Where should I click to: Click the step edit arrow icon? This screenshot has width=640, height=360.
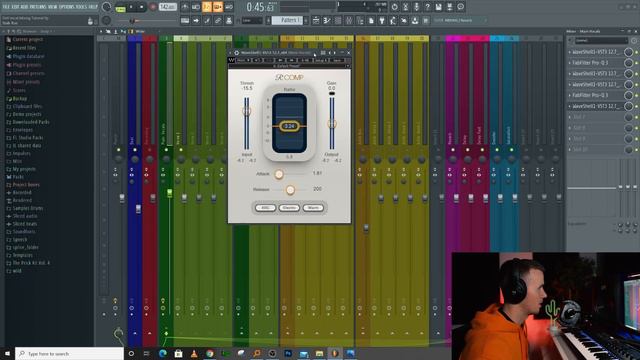coord(196,20)
